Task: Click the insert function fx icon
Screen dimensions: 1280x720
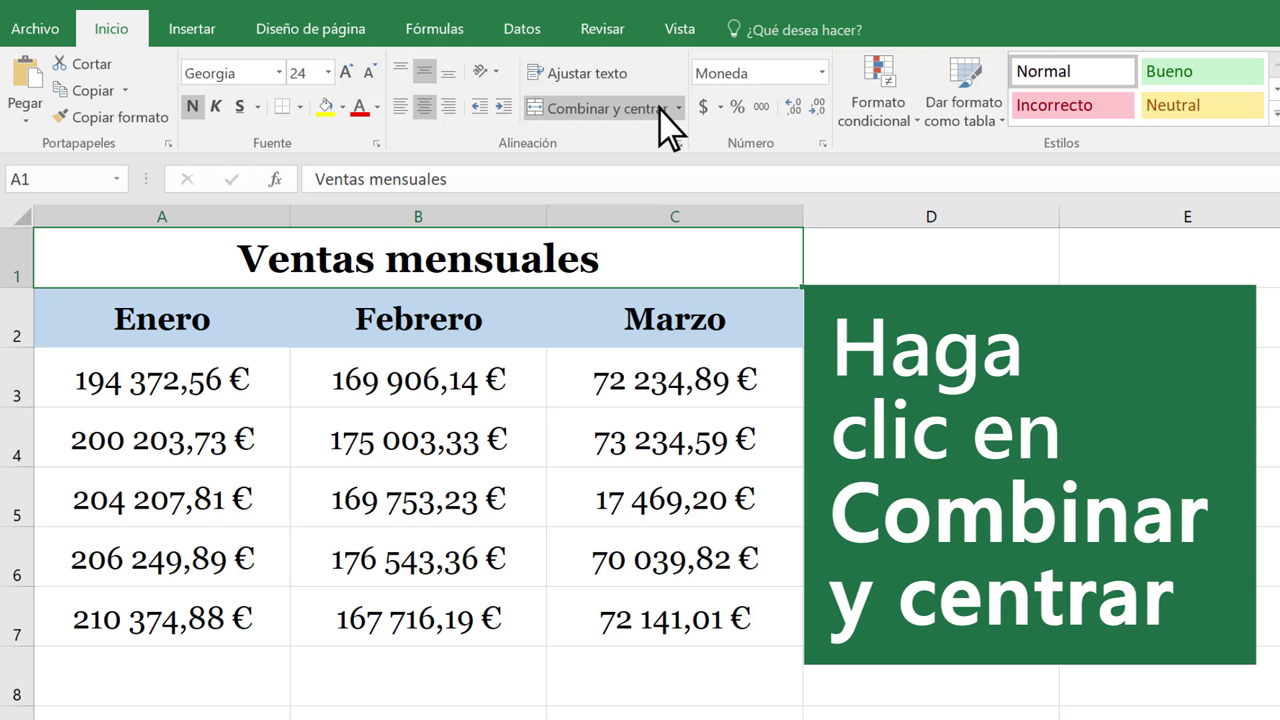Action: click(x=275, y=180)
